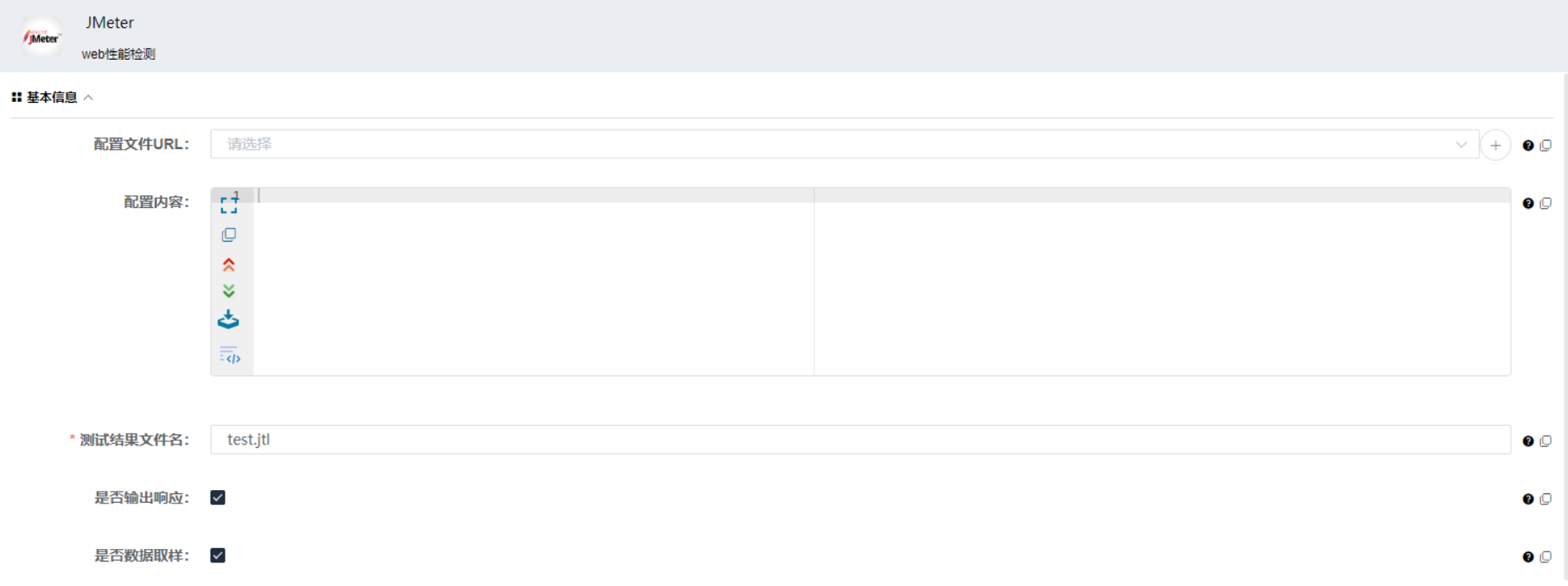
Task: Click the copy icon in the editor sidebar
Action: pos(229,235)
